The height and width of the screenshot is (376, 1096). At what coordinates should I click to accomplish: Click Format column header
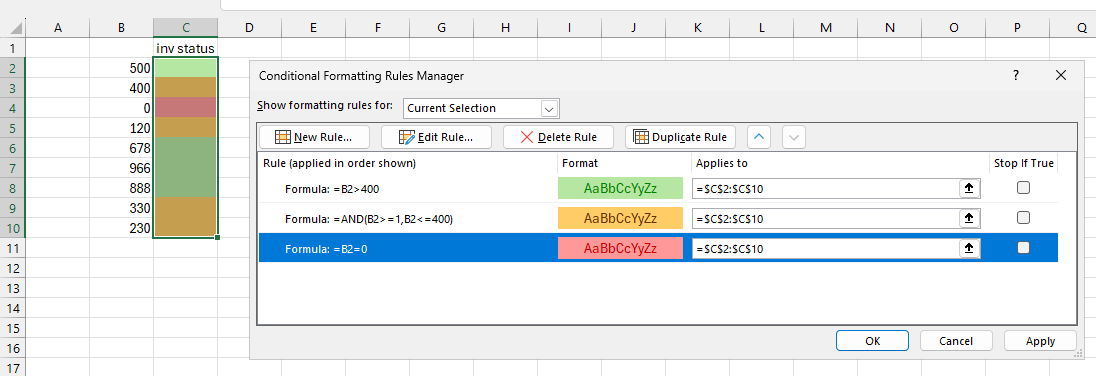coord(624,164)
